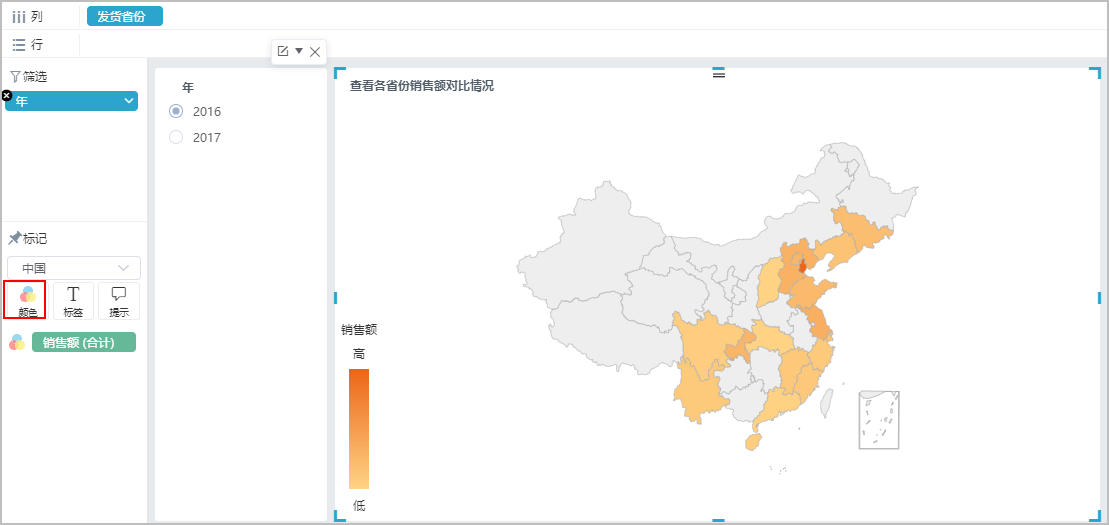Open the triangle dropdown on floating toolbar

pos(299,51)
